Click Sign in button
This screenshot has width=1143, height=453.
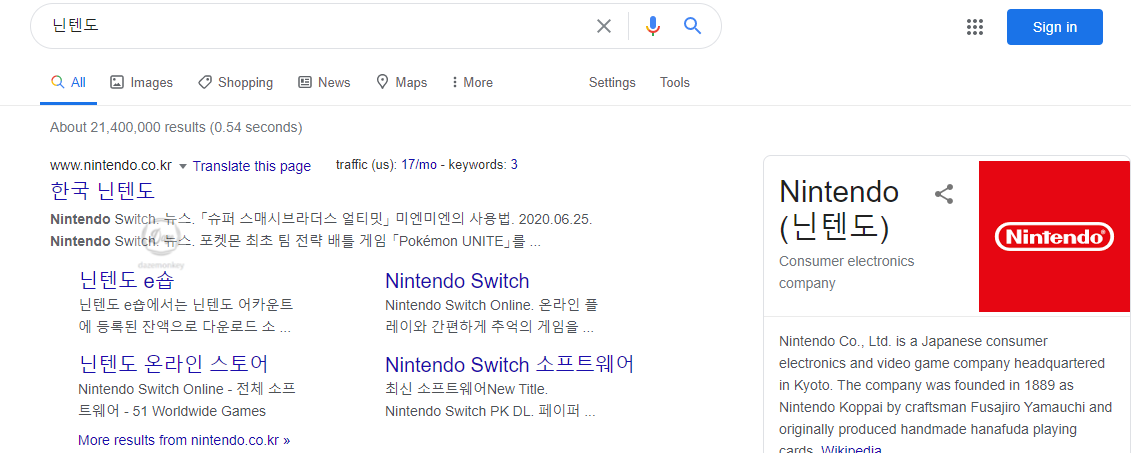click(1054, 27)
